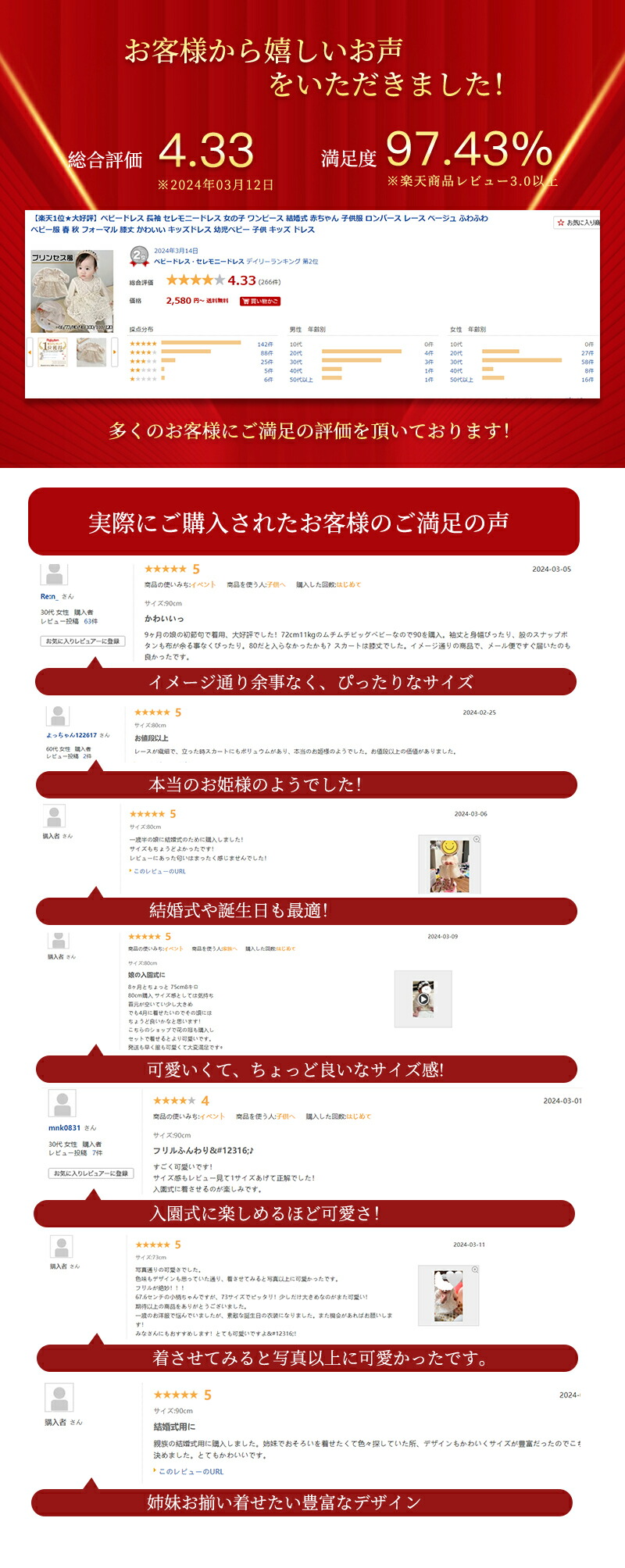The width and height of the screenshot is (625, 1568).
Task: Click the right carousel arrow under product image
Action: pos(115,352)
